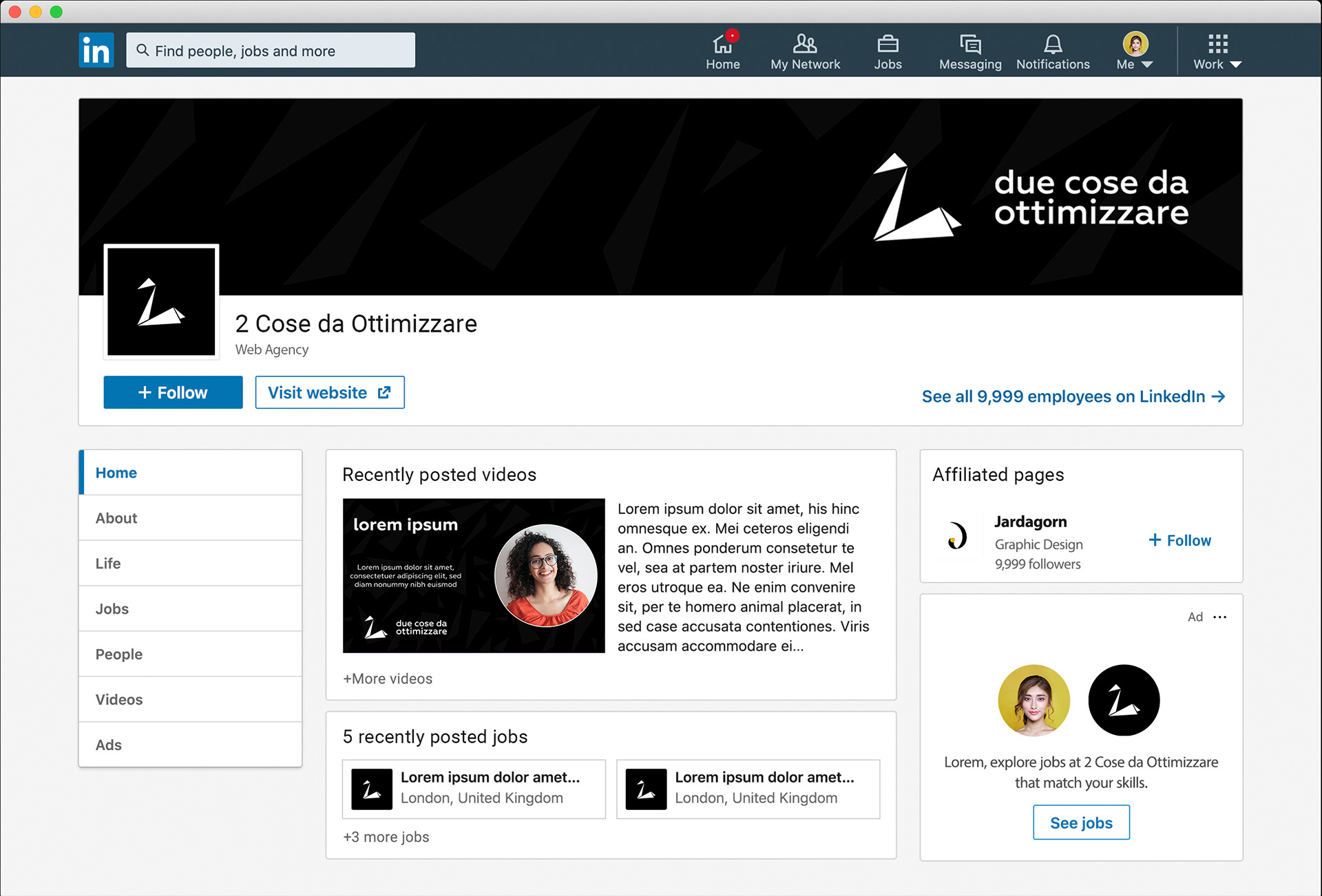Play the lorem ipsum video thumbnail
This screenshot has height=896, width=1322.
tap(474, 575)
